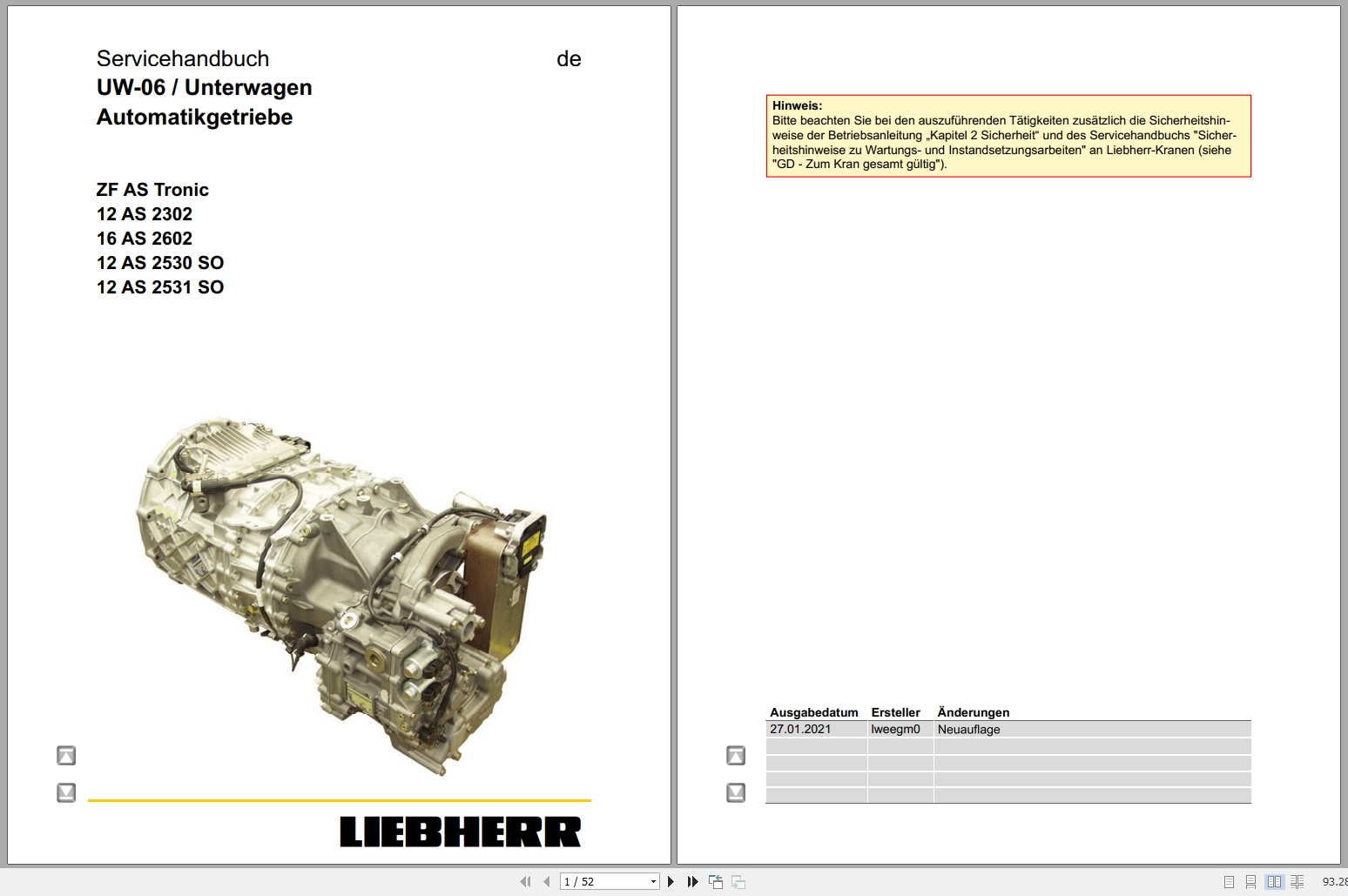The width and height of the screenshot is (1348, 896).
Task: Click the 'UW-06 / Unterwagen' title
Action: point(204,87)
